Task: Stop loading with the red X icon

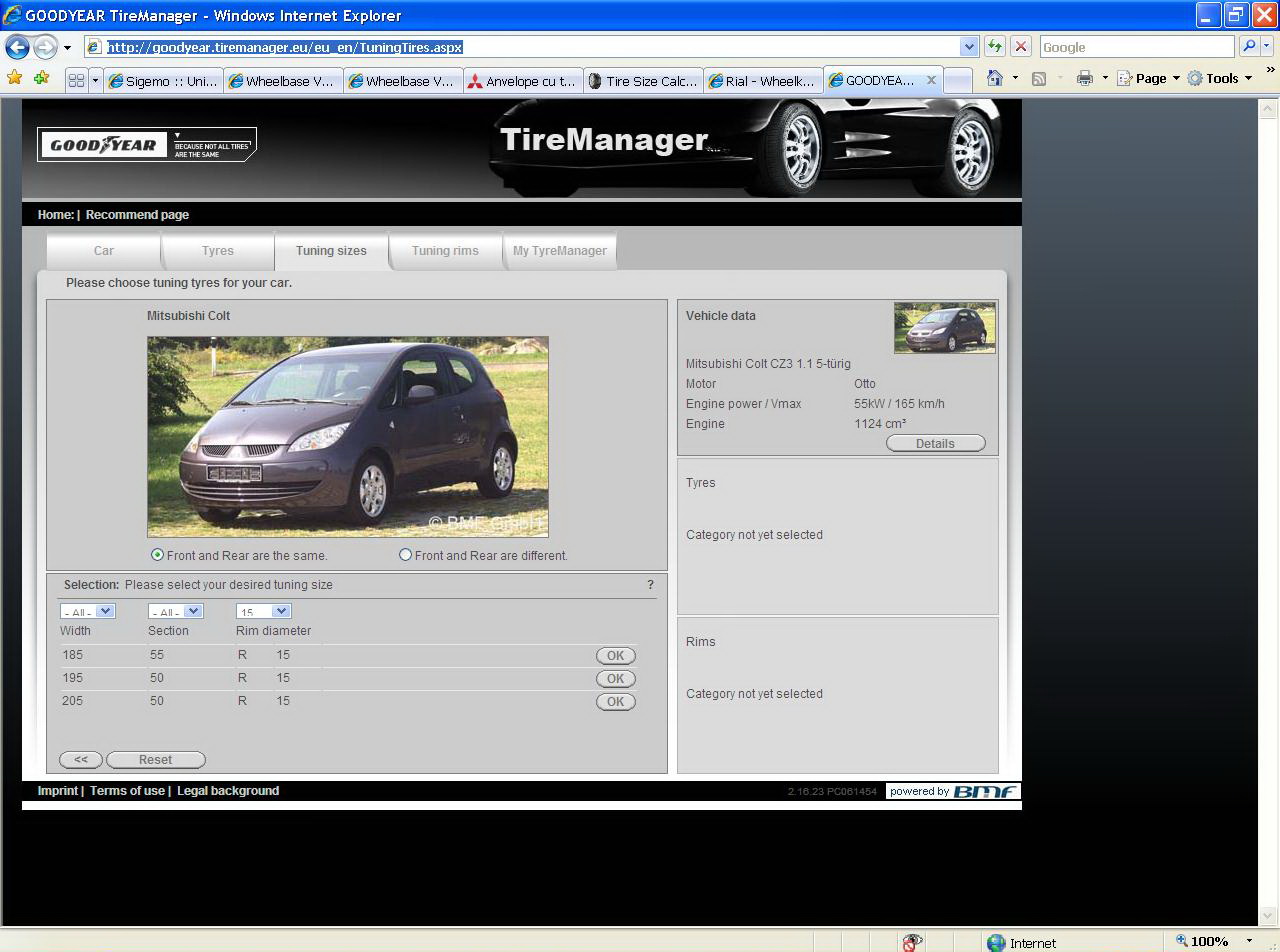Action: pyautogui.click(x=1021, y=47)
